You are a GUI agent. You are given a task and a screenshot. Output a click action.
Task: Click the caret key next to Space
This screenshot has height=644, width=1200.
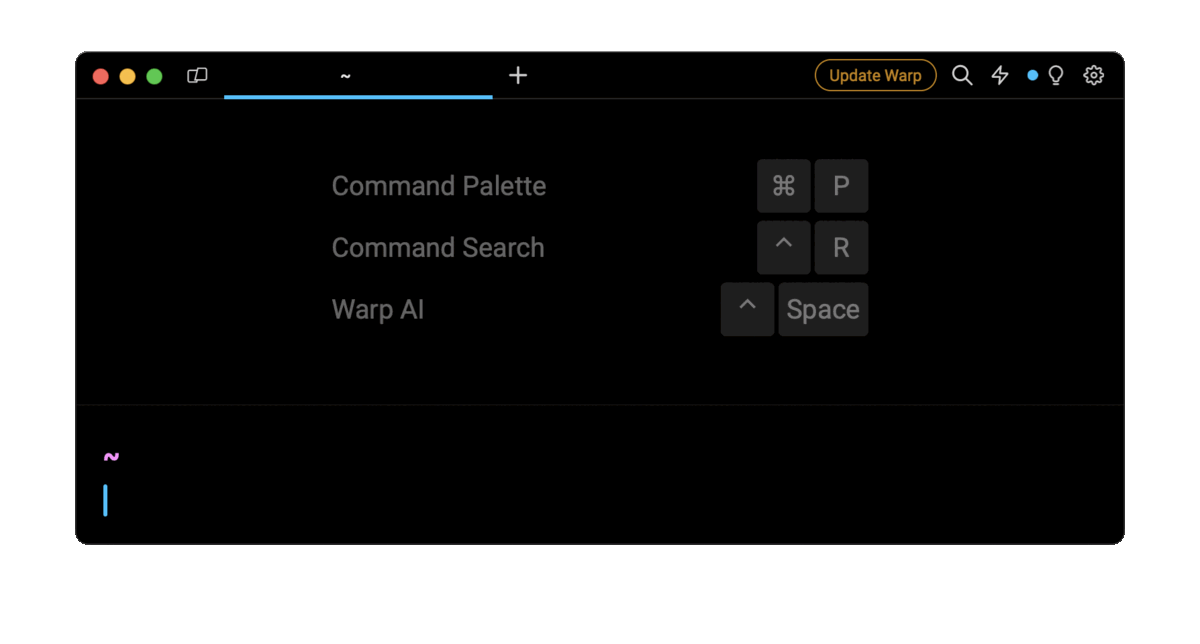(x=747, y=309)
